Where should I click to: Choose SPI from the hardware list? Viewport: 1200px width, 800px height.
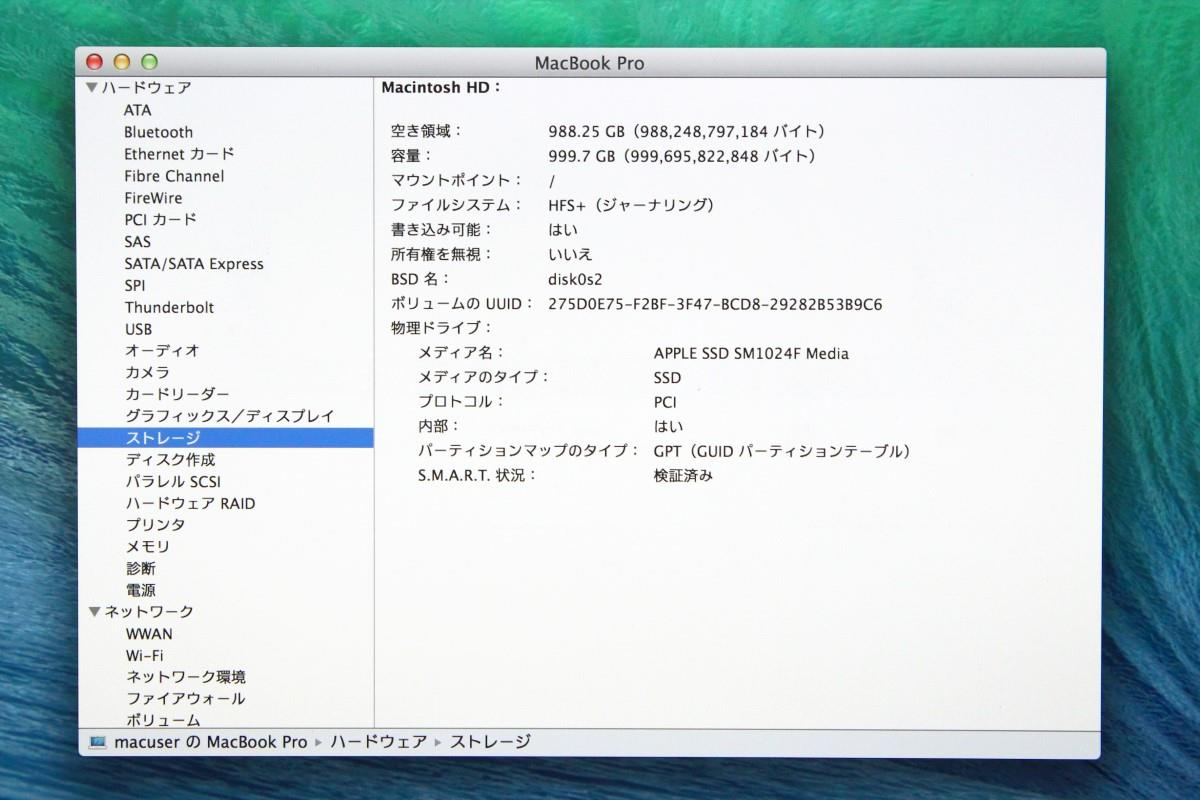pos(135,286)
